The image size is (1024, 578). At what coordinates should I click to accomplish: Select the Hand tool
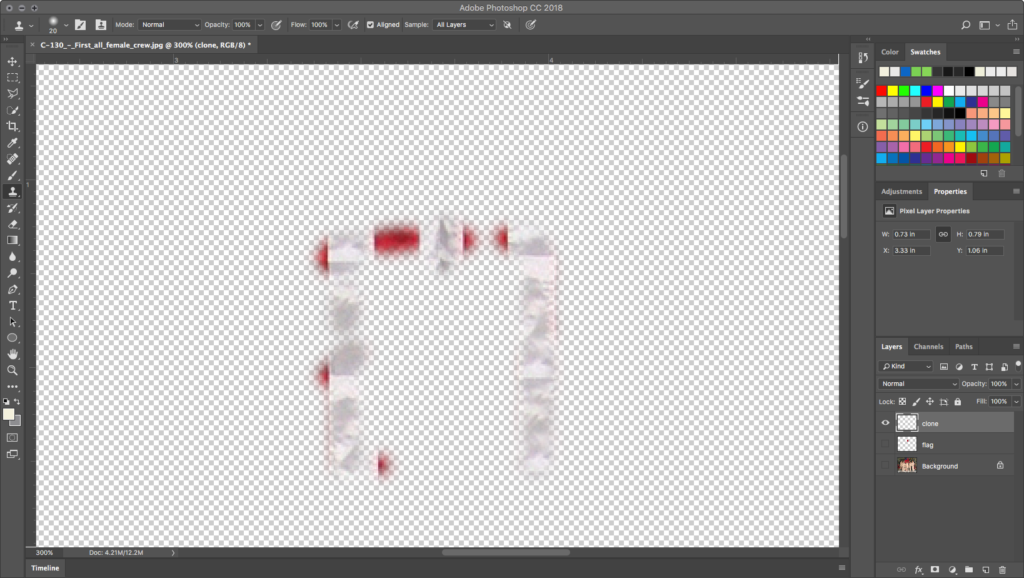[13, 354]
